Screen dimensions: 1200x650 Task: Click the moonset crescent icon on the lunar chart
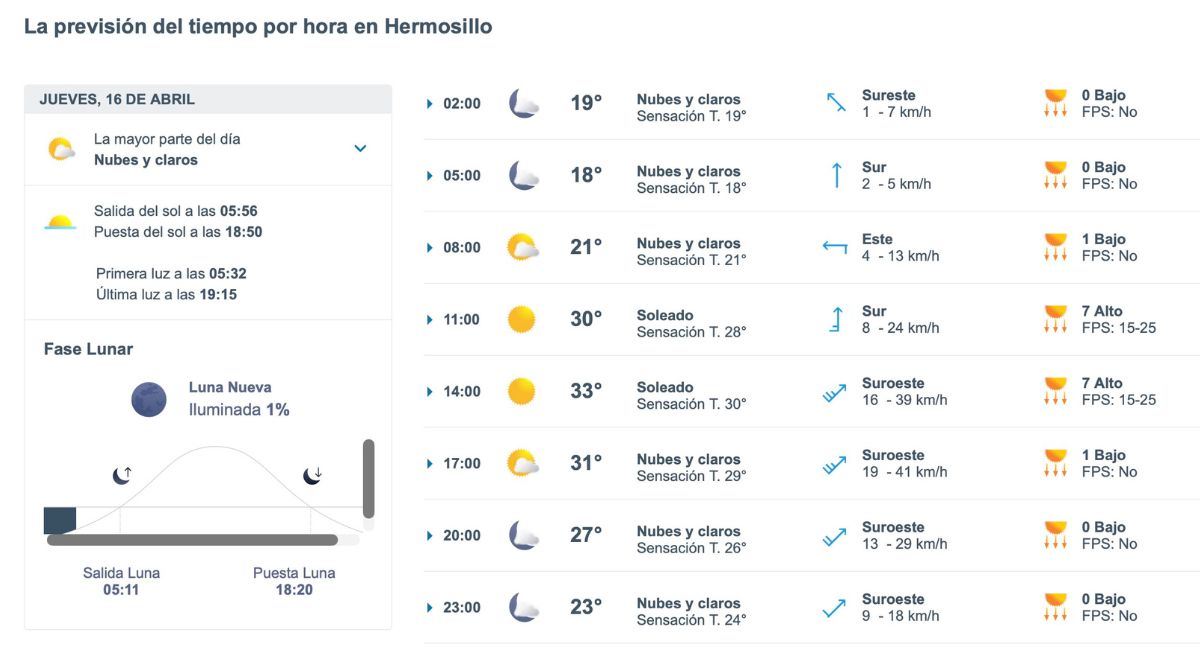313,474
